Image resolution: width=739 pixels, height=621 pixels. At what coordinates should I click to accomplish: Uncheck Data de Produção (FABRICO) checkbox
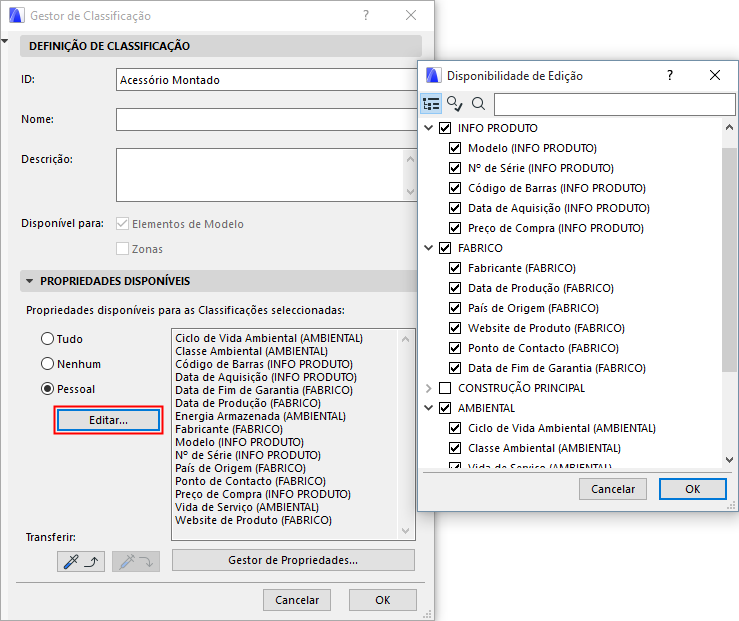[455, 288]
